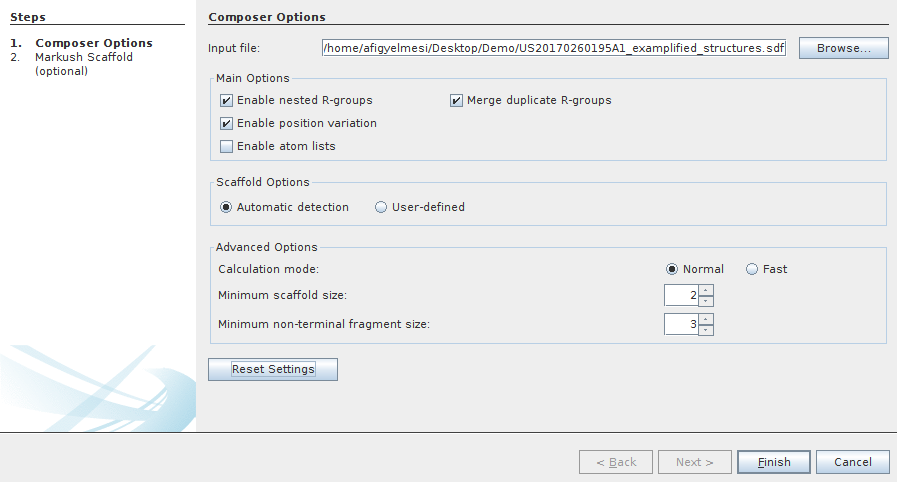Choose User-defined scaffold option
Viewport: 897px width, 482px height.
point(381,207)
